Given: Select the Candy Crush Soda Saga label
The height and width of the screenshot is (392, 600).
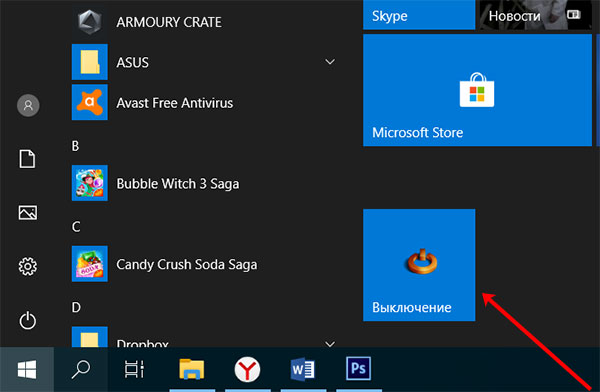Looking at the screenshot, I should point(187,265).
